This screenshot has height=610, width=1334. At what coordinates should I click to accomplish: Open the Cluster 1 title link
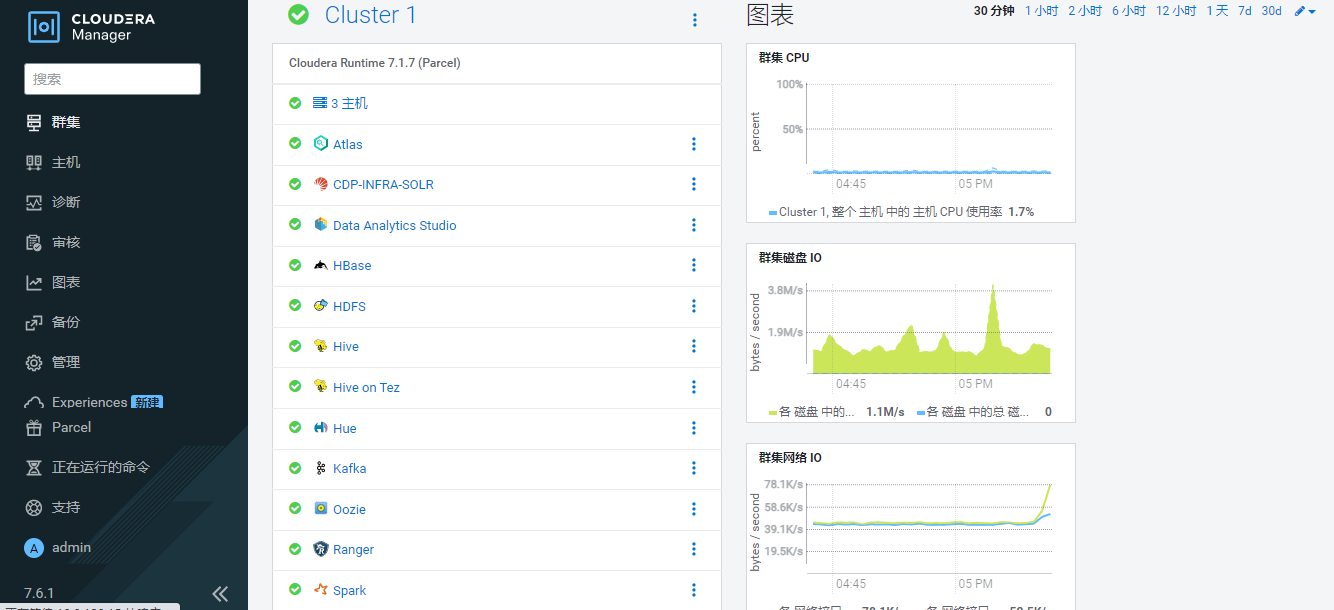click(371, 15)
